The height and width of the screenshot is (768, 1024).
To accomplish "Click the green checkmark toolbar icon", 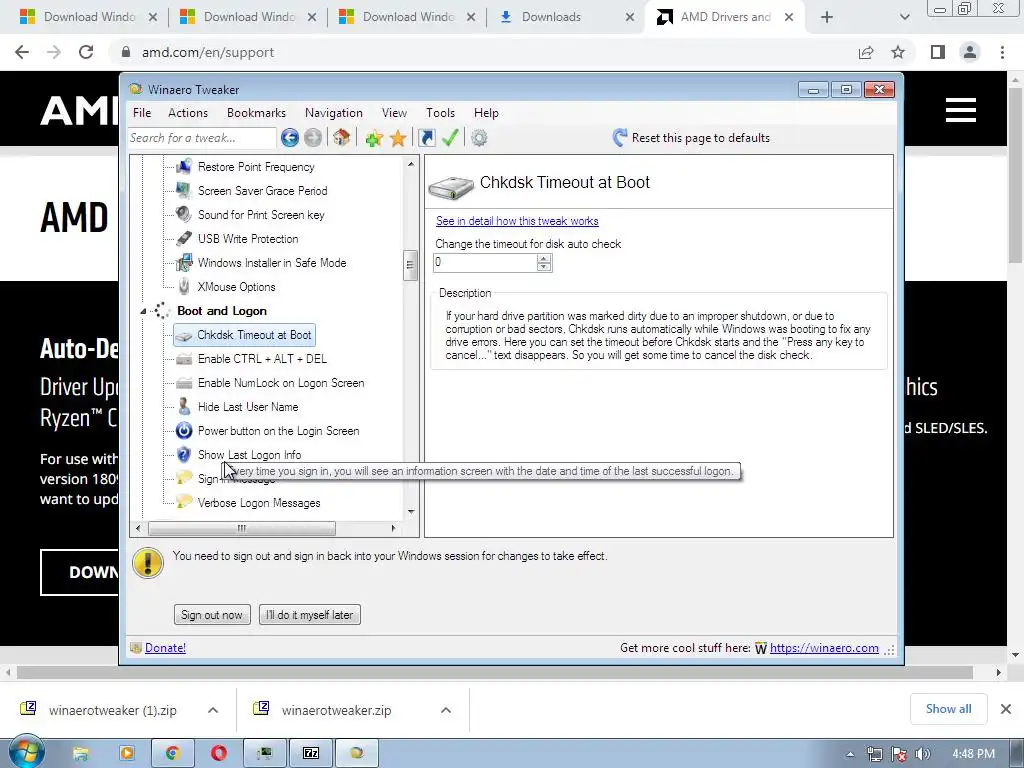I will [450, 138].
